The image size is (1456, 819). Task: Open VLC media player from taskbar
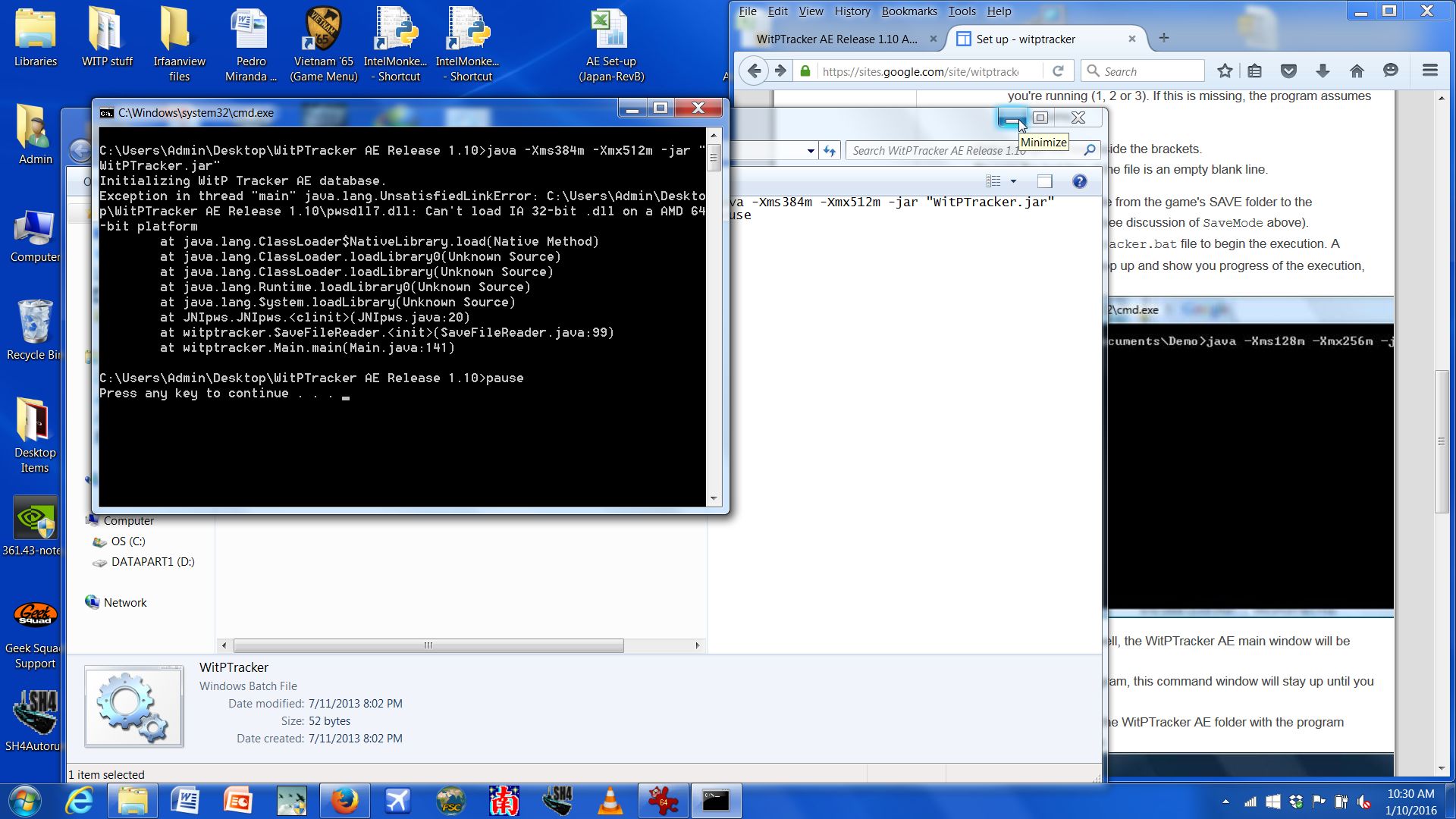[x=610, y=801]
